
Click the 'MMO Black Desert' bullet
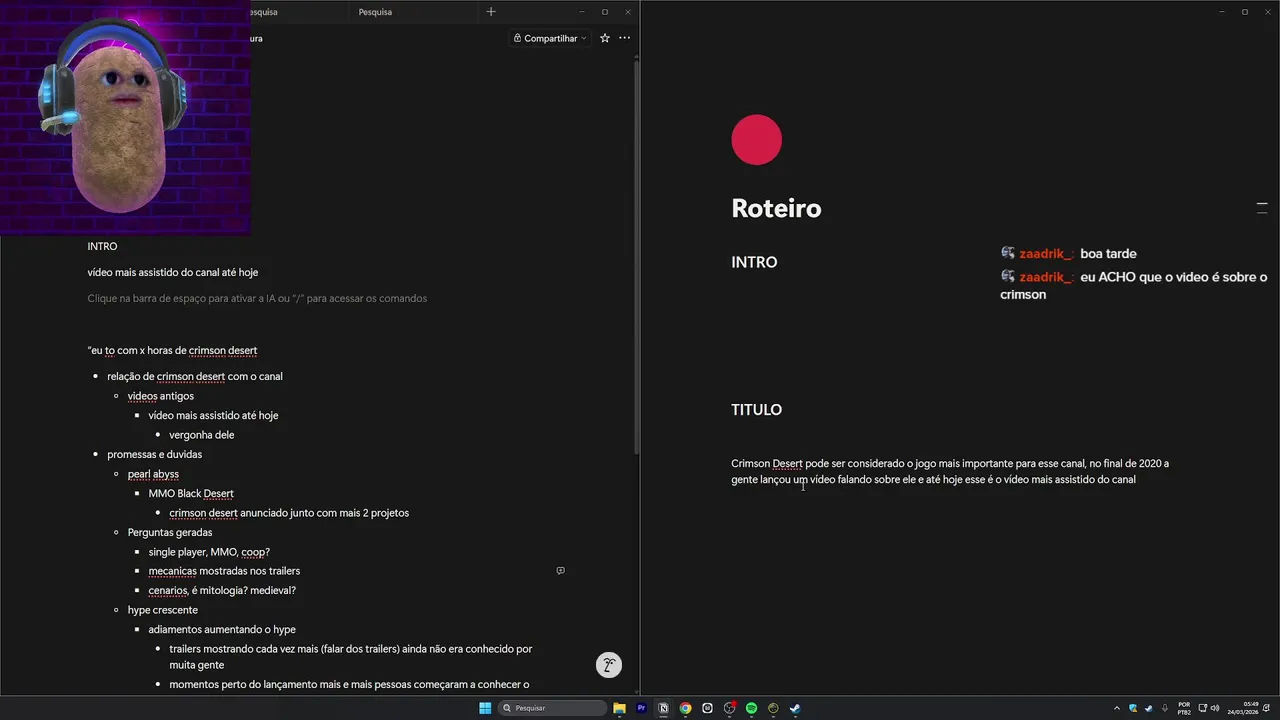[x=191, y=493]
